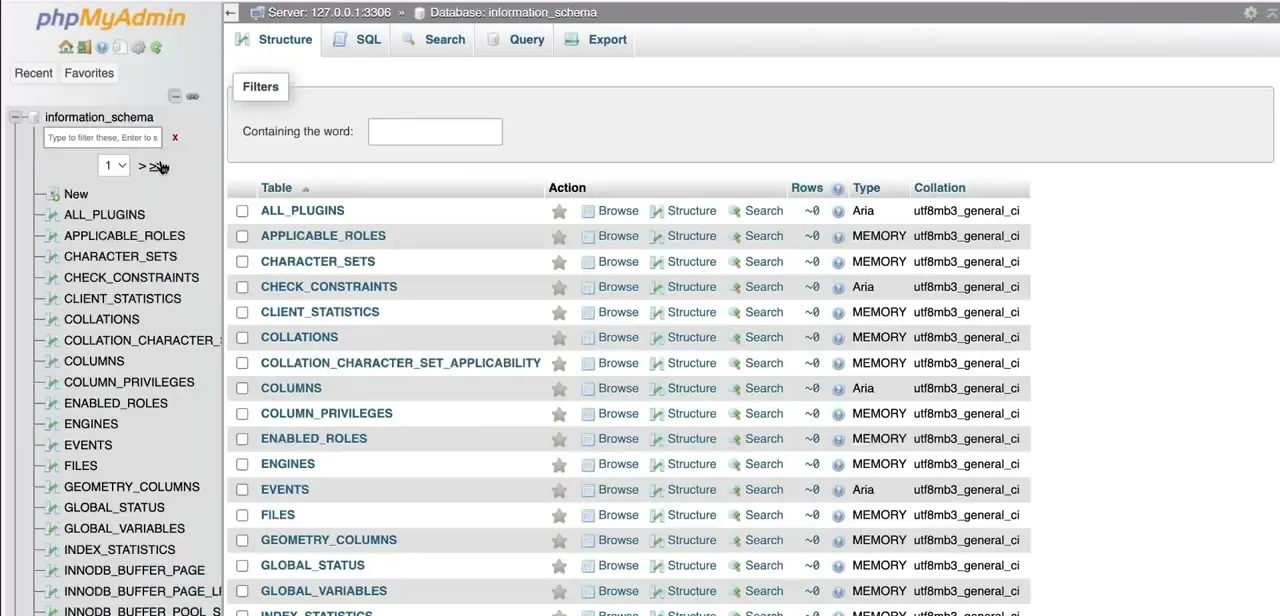Clear the navigation filter red X

pos(175,138)
